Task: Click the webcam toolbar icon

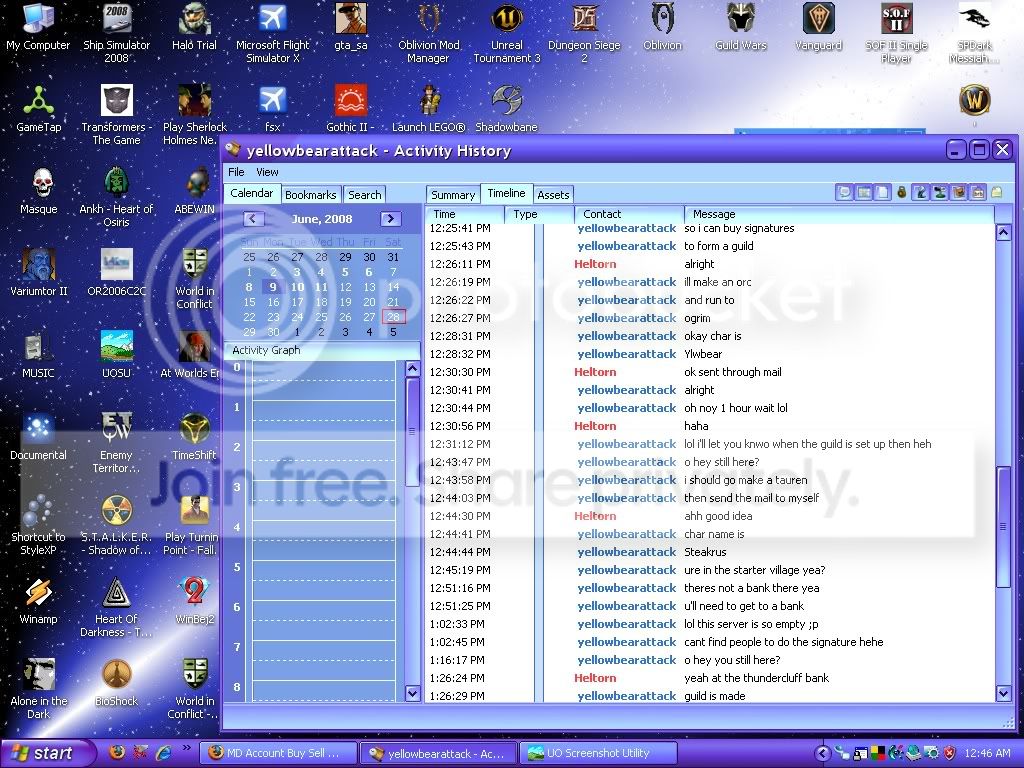Action: coord(940,193)
